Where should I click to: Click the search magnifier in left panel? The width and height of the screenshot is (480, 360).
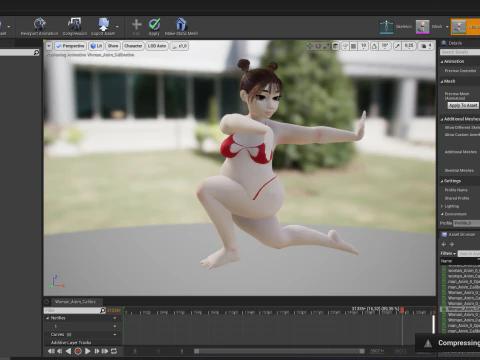[x=36, y=53]
